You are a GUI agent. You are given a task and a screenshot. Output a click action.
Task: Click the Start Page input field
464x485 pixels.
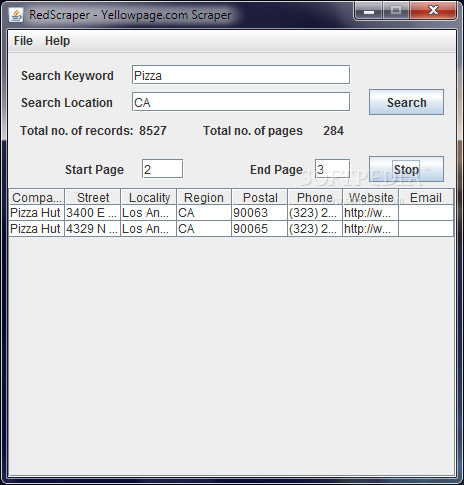[x=162, y=169]
